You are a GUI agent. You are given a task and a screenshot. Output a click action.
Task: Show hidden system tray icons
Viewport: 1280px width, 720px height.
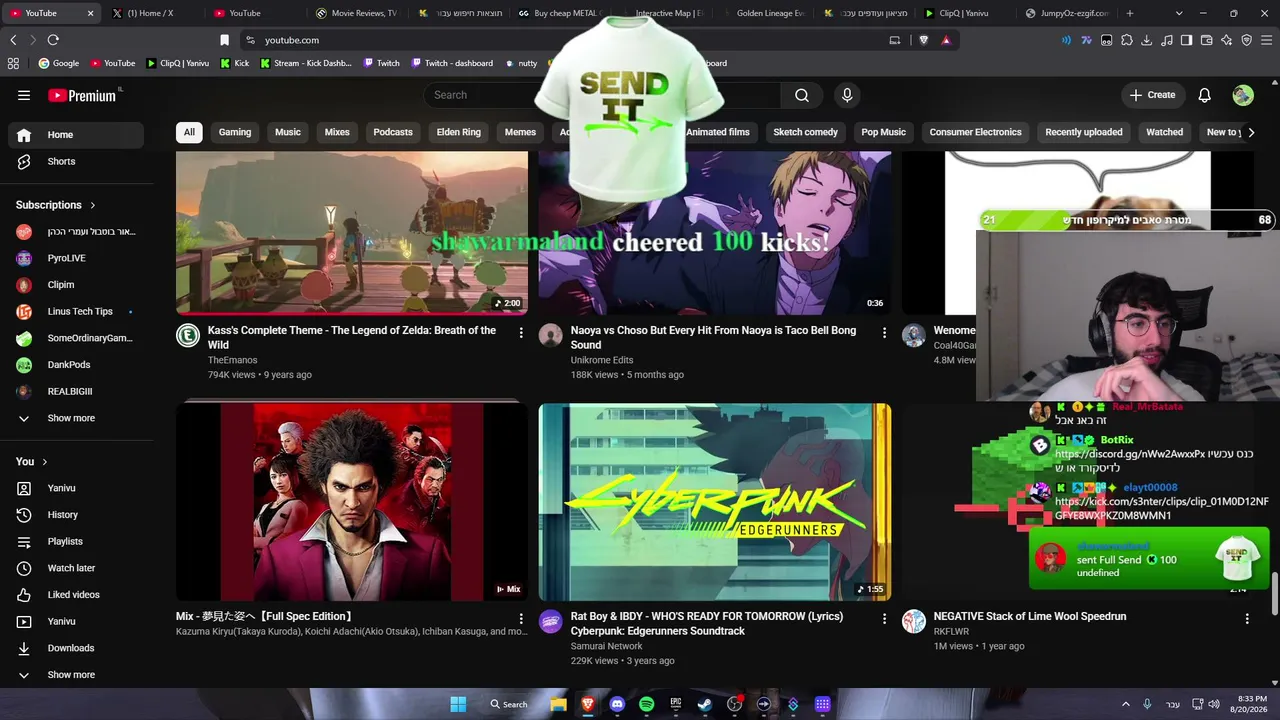1127,704
